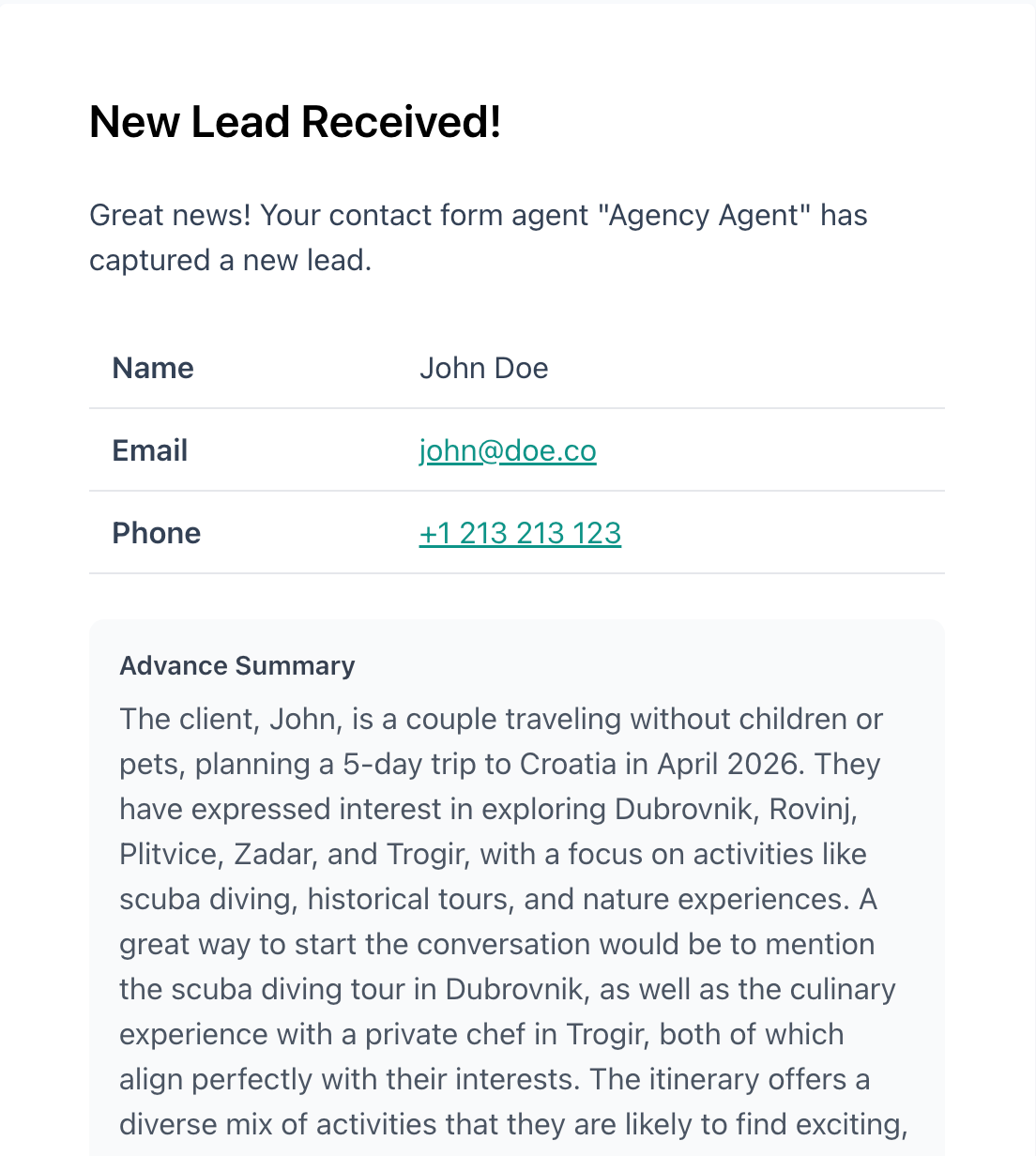This screenshot has width=1036, height=1156.
Task: Open the john@doe.co email link
Action: (508, 451)
